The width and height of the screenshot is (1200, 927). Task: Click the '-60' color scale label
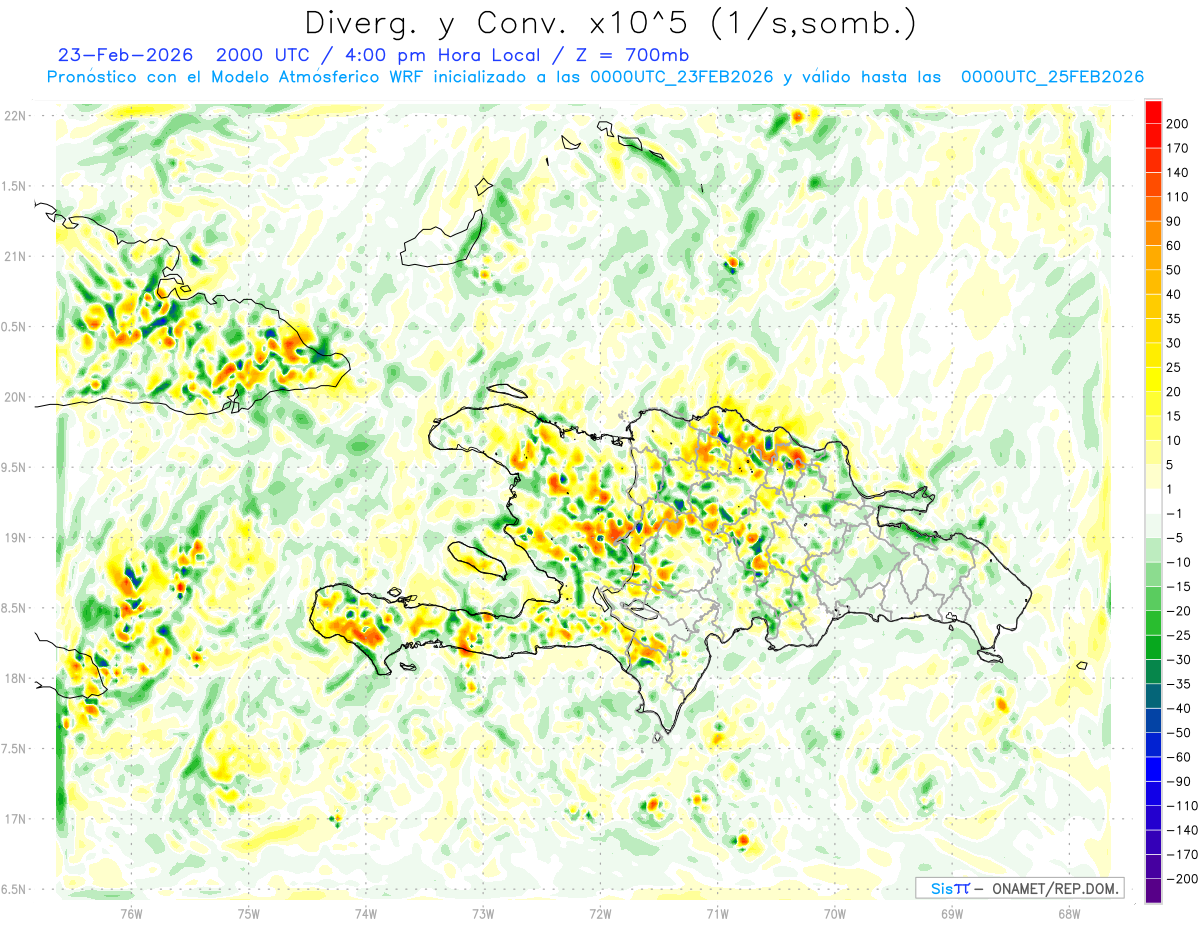pos(1179,757)
